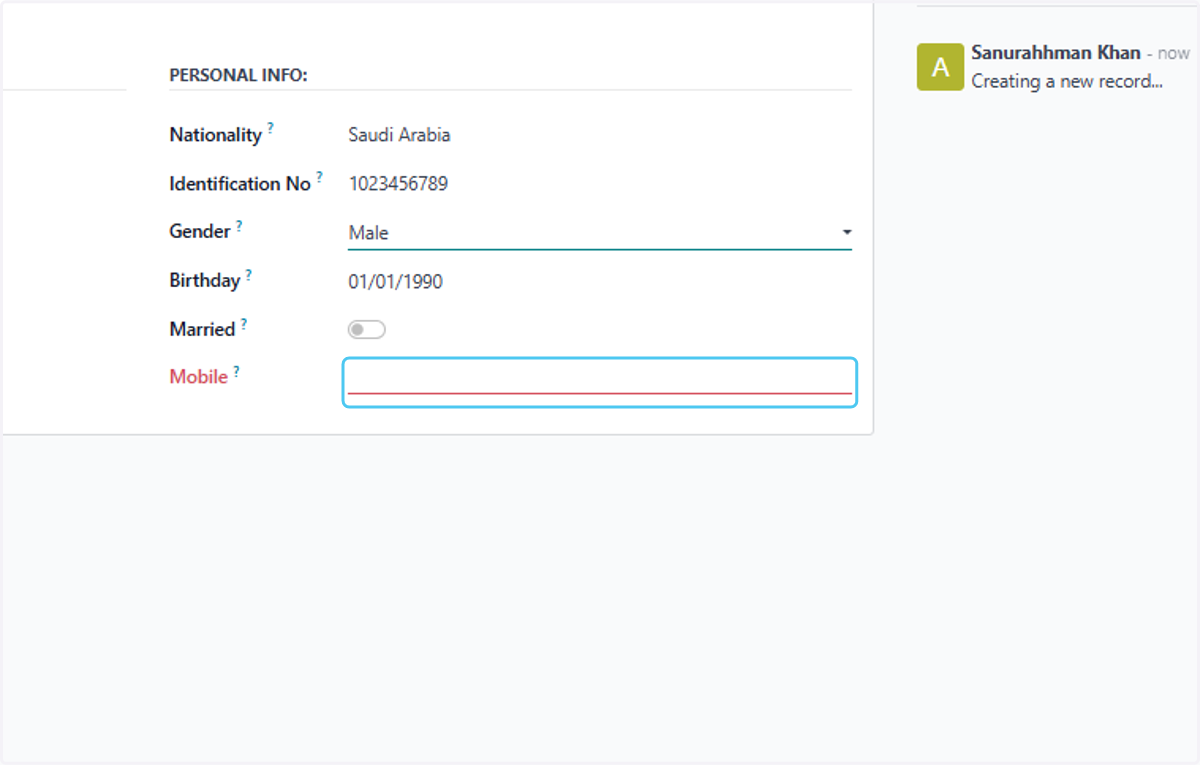Image resolution: width=1200 pixels, height=765 pixels.
Task: Click the message text "Creating a new record..."
Action: coord(1067,81)
